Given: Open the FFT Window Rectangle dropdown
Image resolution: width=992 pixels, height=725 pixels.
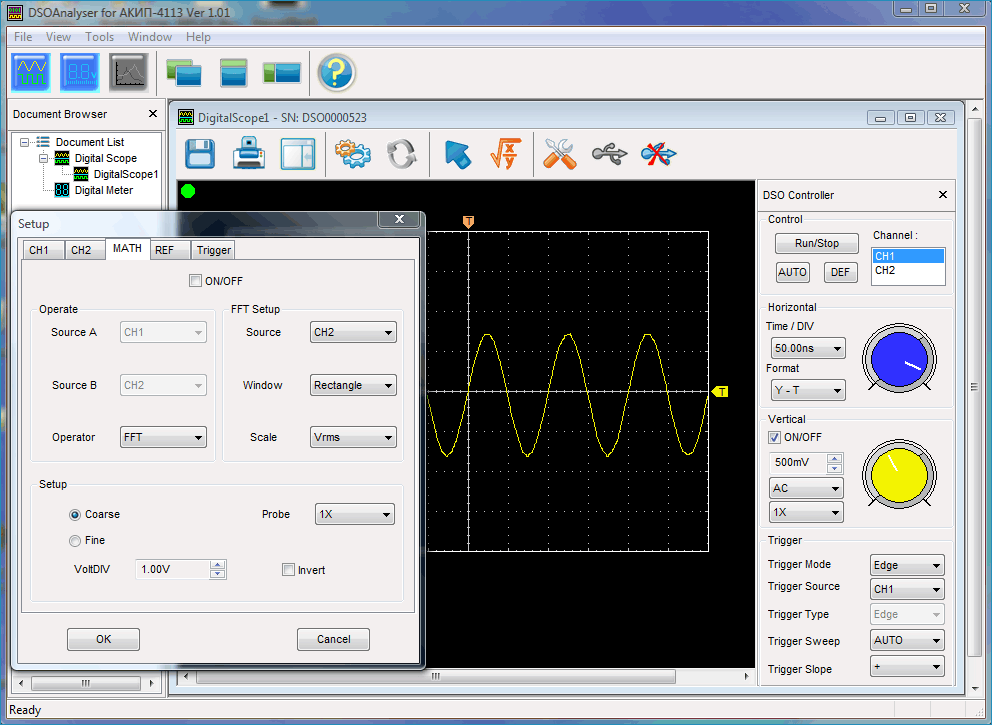Looking at the screenshot, I should click(x=353, y=385).
